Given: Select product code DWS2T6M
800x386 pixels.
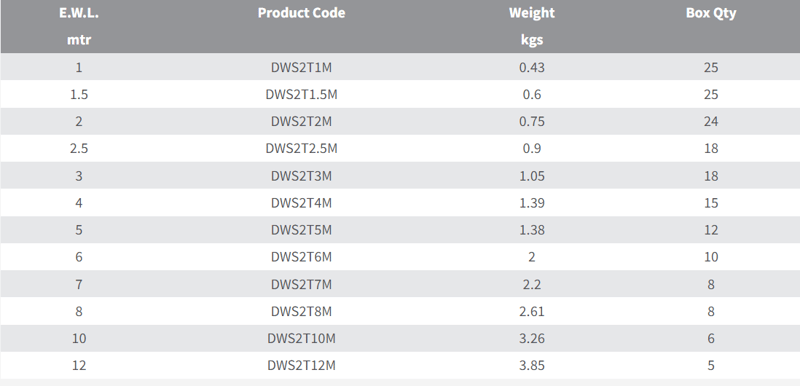Looking at the screenshot, I should coord(301,257).
